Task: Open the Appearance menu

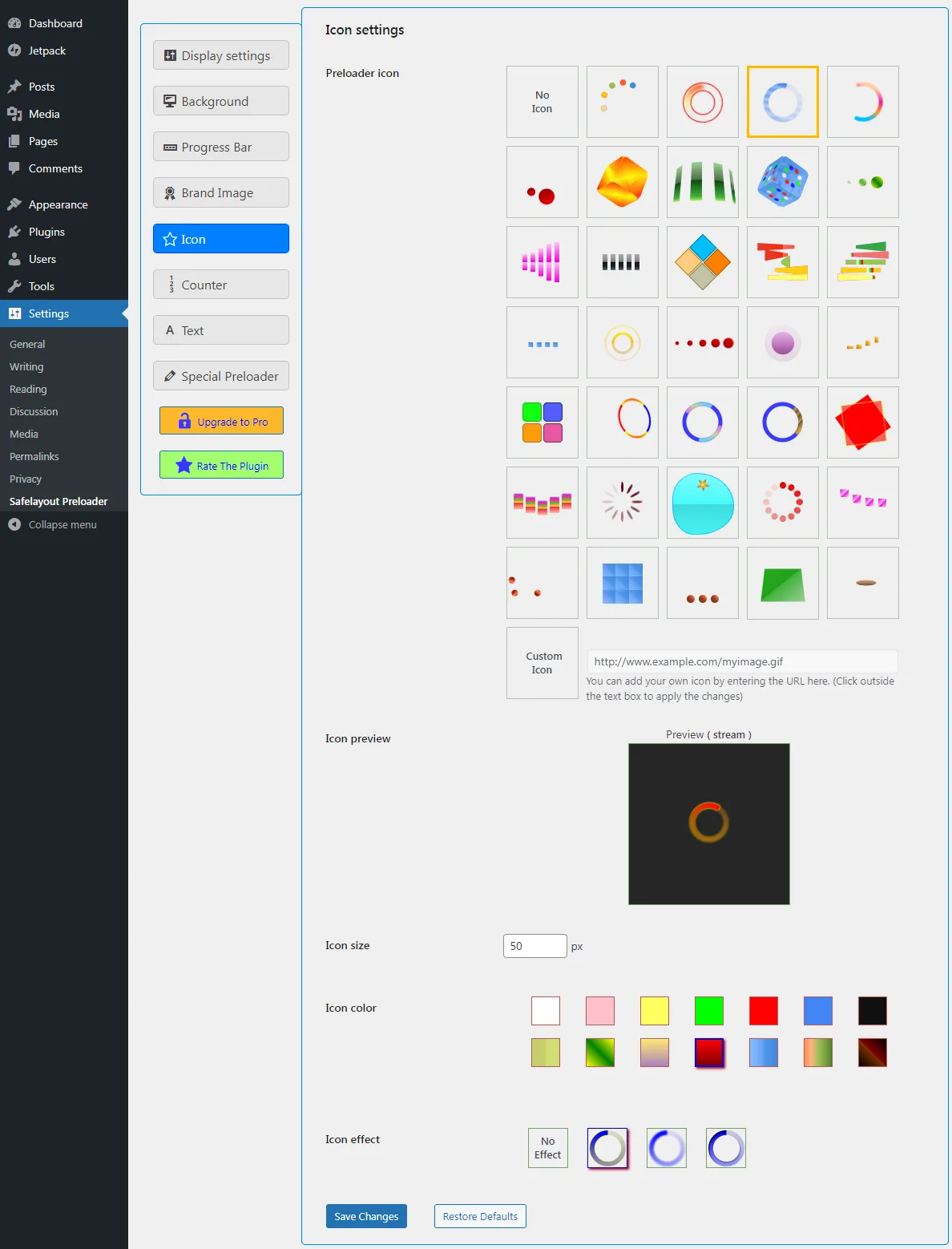Action: pos(64,204)
